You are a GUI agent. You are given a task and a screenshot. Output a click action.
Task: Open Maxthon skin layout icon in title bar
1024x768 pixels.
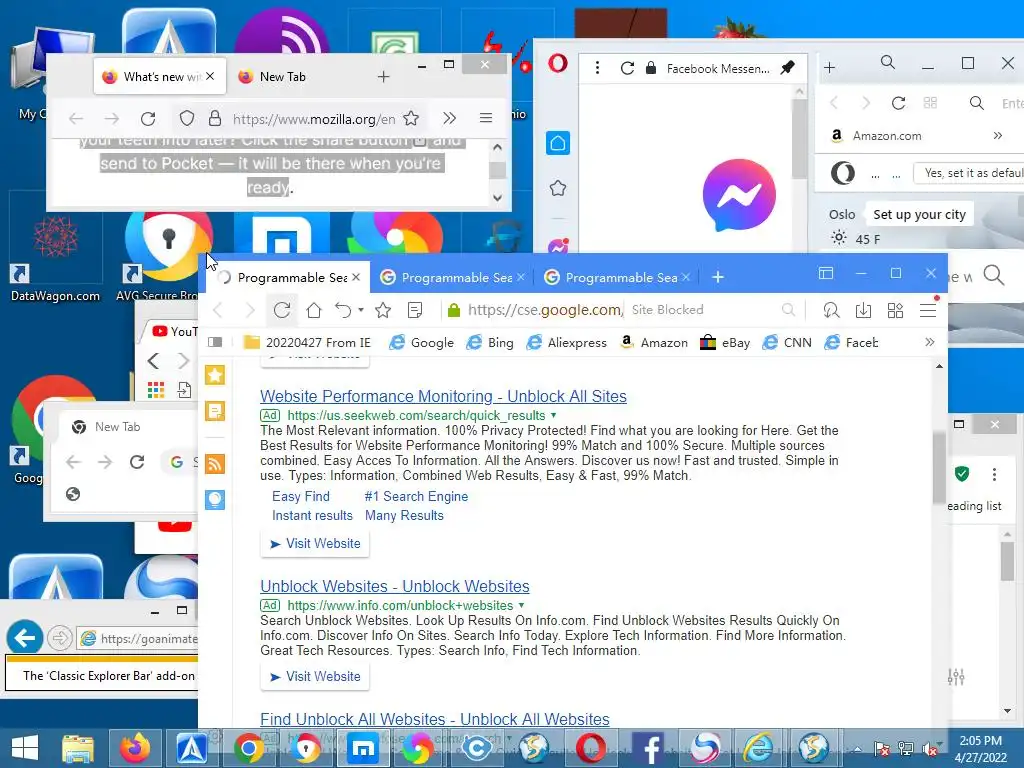(826, 274)
